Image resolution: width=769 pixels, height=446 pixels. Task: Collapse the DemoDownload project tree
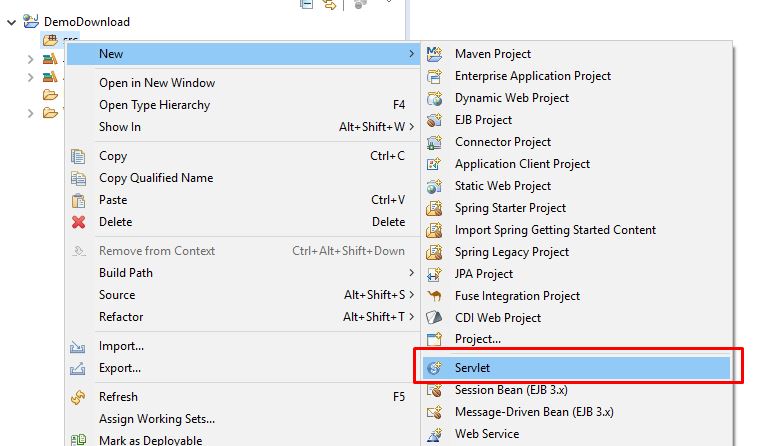point(11,22)
